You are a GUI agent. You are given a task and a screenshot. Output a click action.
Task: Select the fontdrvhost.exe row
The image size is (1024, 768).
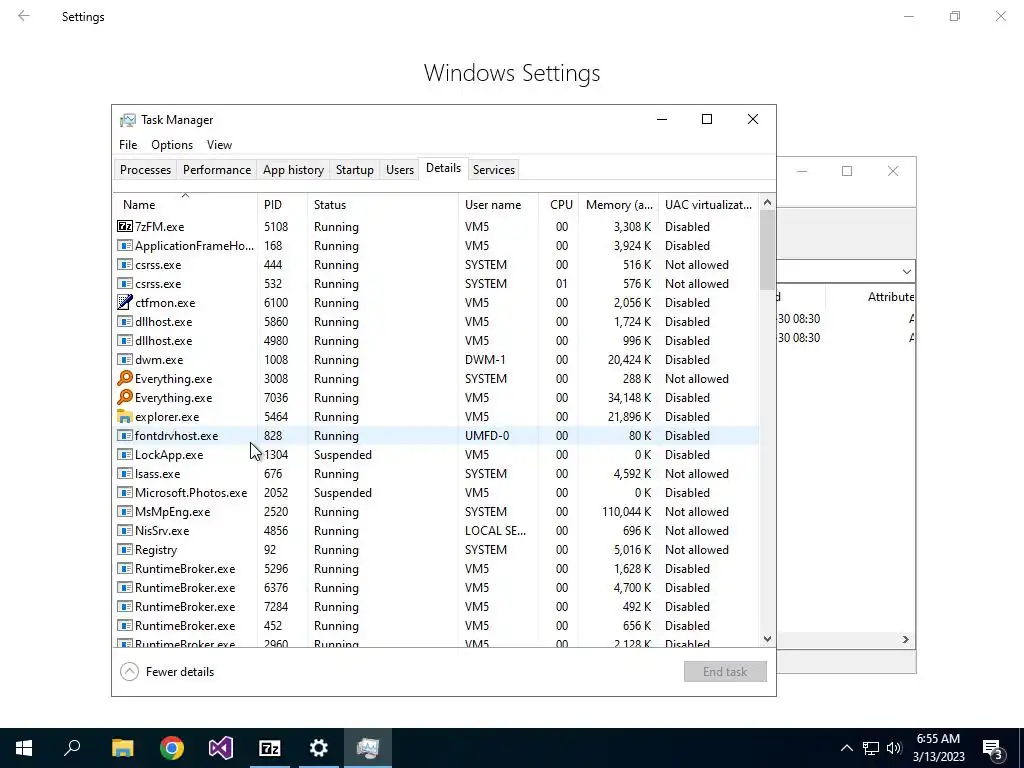tap(436, 436)
